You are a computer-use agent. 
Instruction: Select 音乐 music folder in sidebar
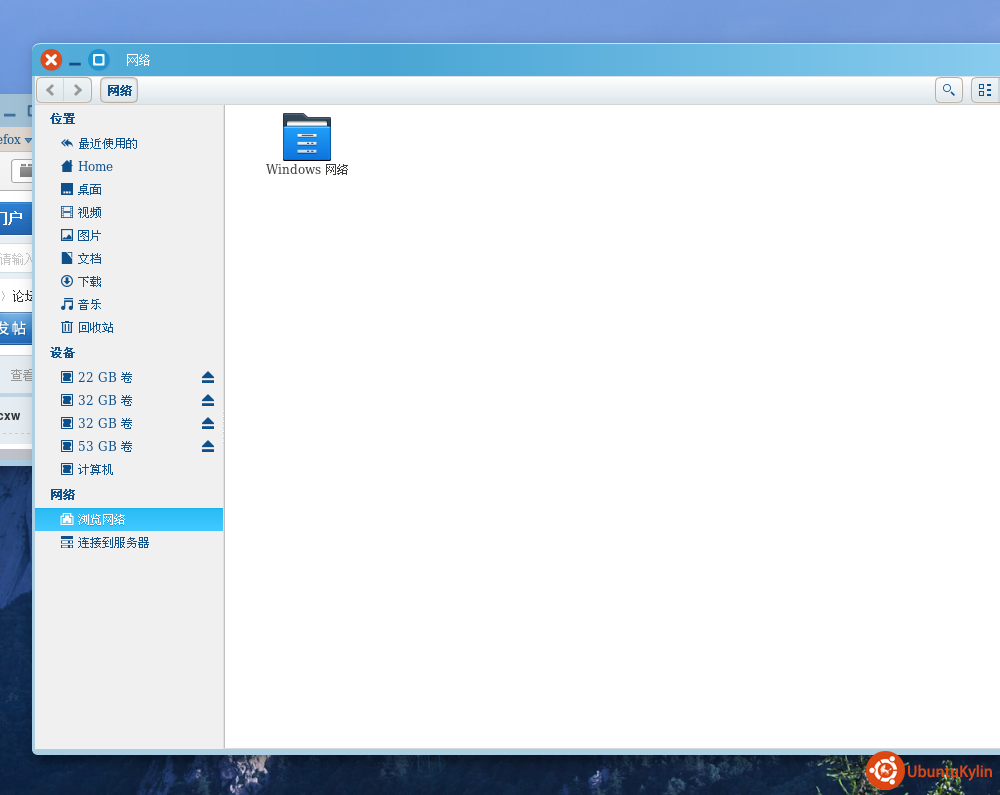[x=89, y=305]
